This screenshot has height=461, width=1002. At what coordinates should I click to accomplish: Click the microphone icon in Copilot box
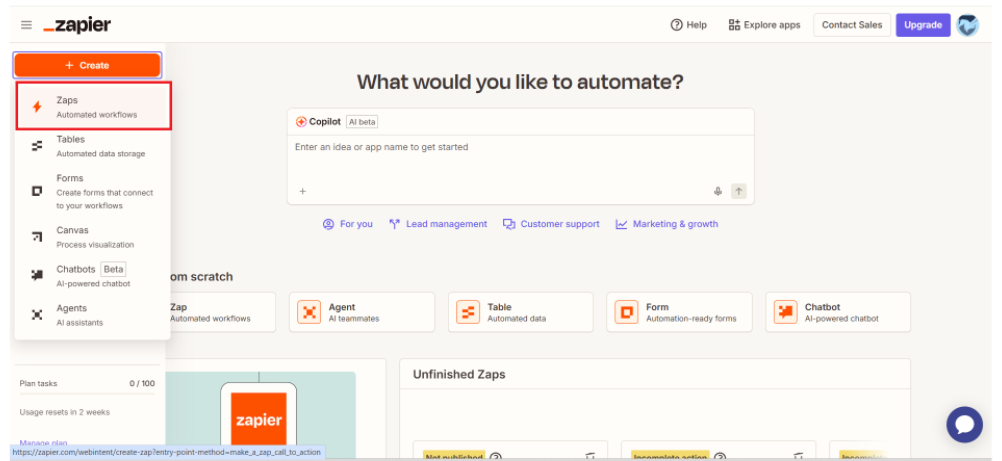point(718,191)
